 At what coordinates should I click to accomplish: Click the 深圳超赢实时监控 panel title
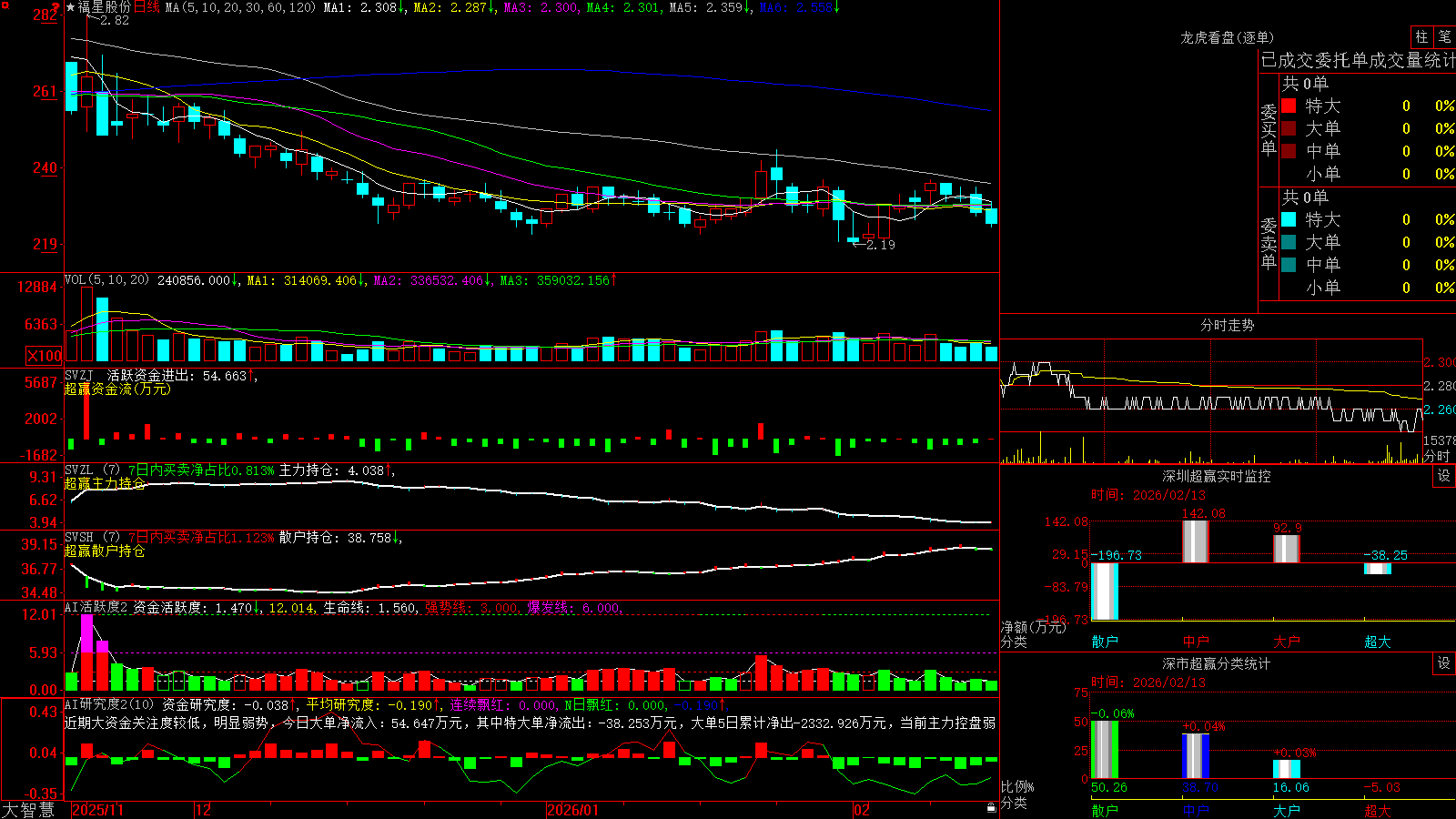(x=1216, y=476)
